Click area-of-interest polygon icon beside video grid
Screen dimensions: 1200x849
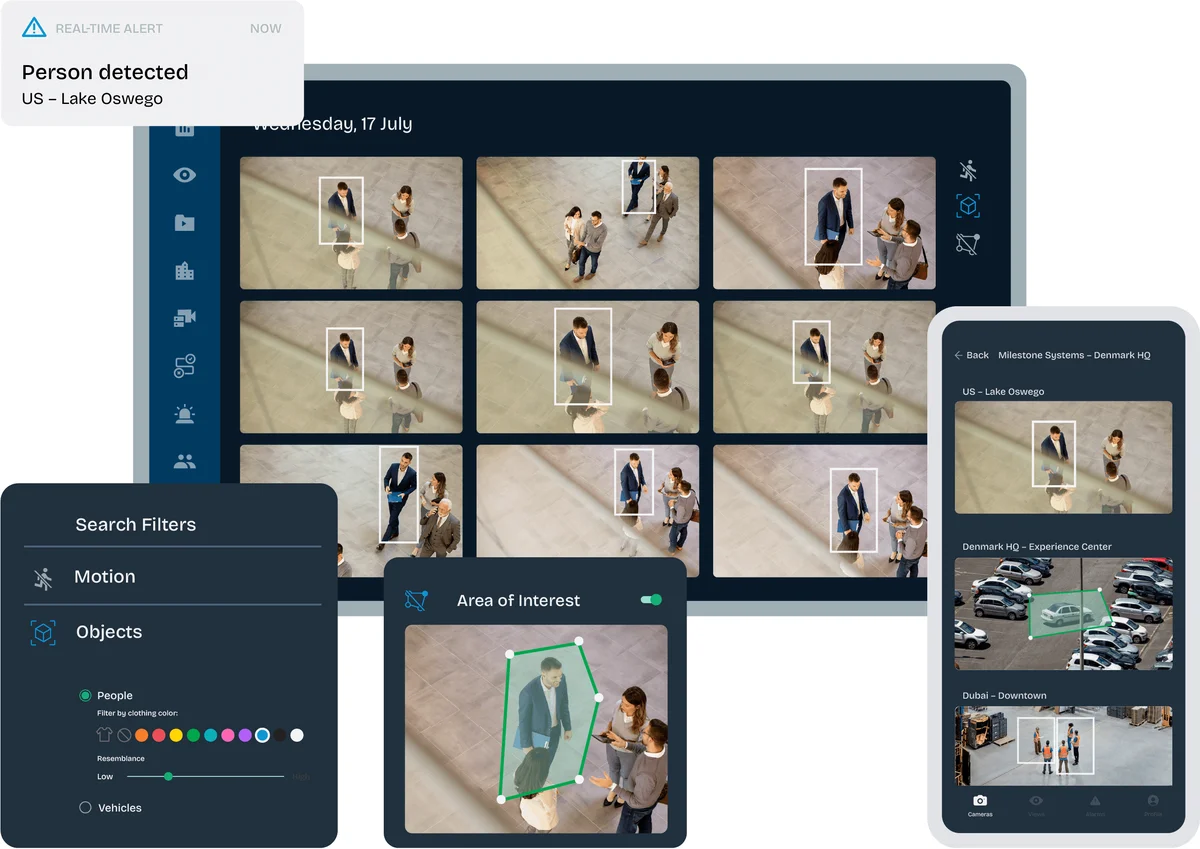tap(967, 243)
